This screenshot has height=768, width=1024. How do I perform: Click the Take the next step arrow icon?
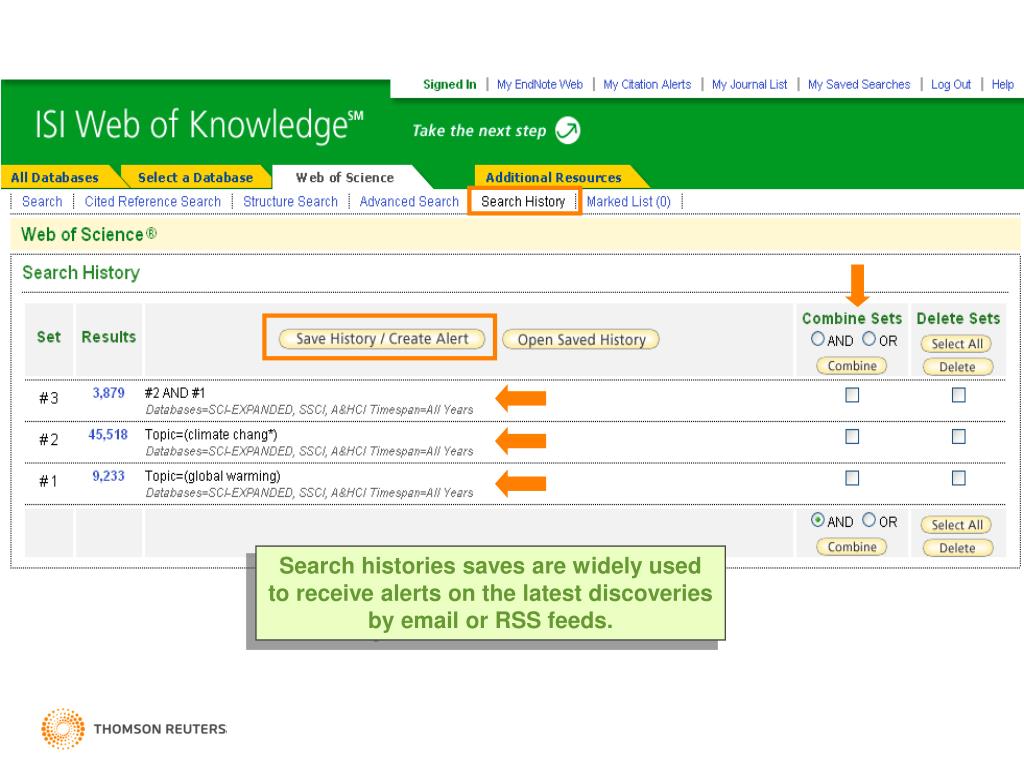(567, 130)
